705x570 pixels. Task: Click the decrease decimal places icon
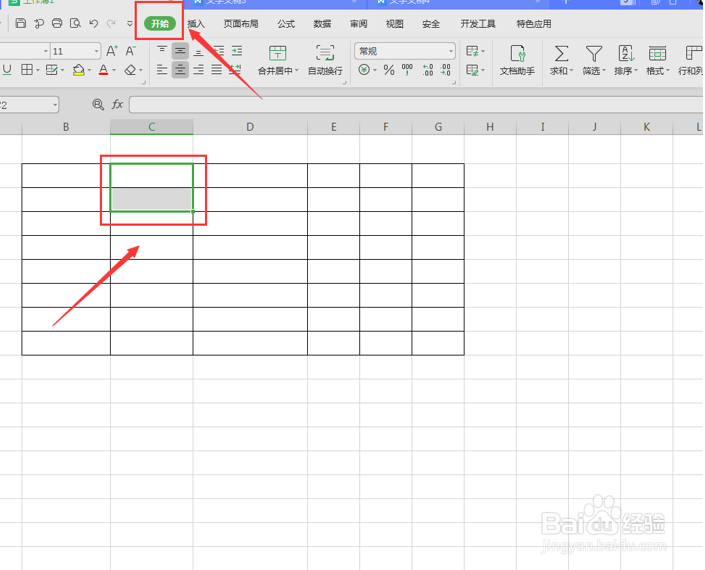click(x=446, y=70)
